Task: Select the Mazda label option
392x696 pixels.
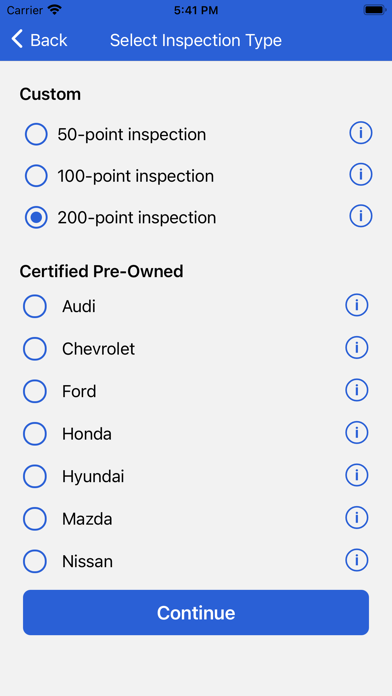Action: point(87,519)
